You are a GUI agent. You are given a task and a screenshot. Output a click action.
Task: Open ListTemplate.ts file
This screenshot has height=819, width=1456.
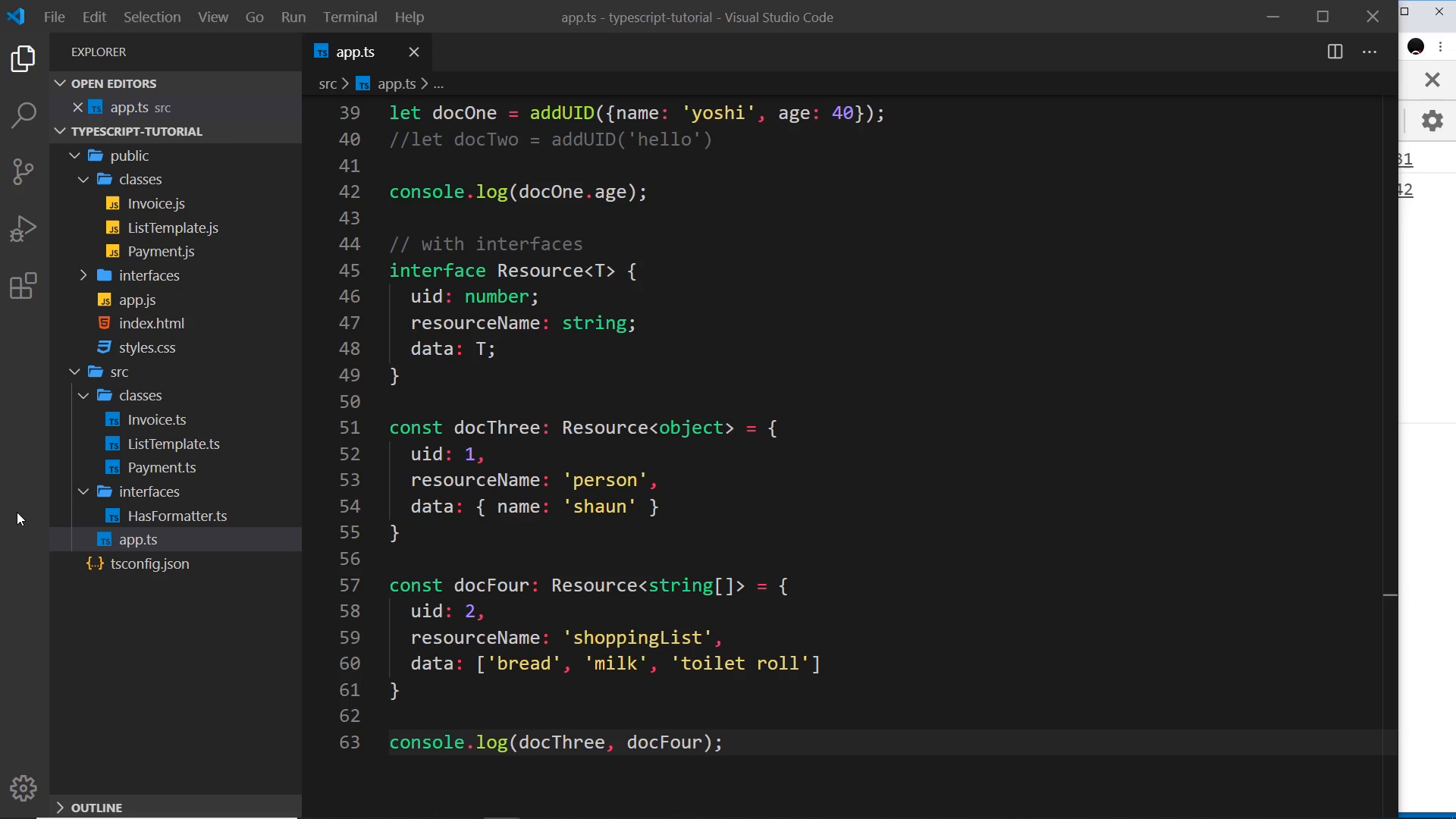174,444
